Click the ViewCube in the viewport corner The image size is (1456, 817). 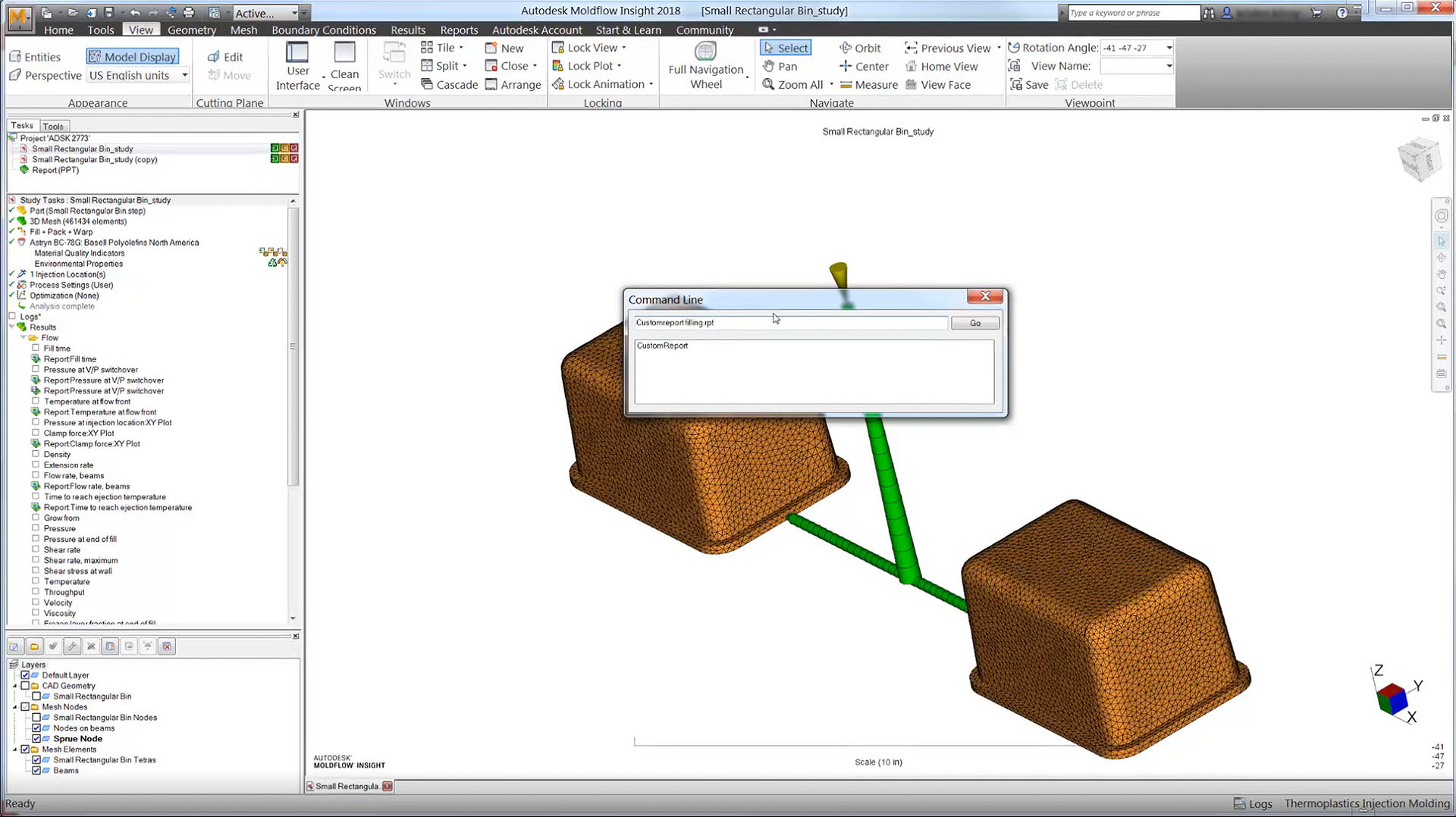[x=1417, y=159]
